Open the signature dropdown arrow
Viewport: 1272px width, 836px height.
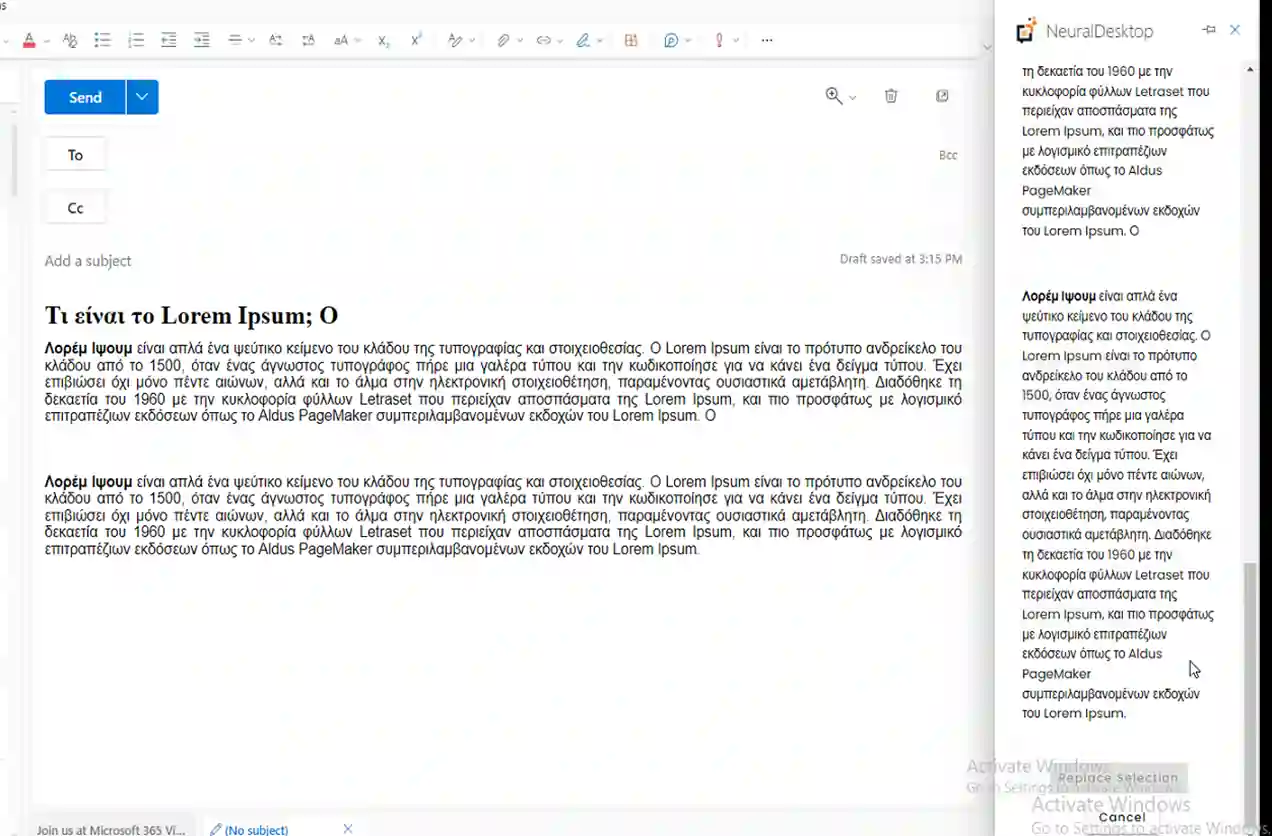(600, 41)
